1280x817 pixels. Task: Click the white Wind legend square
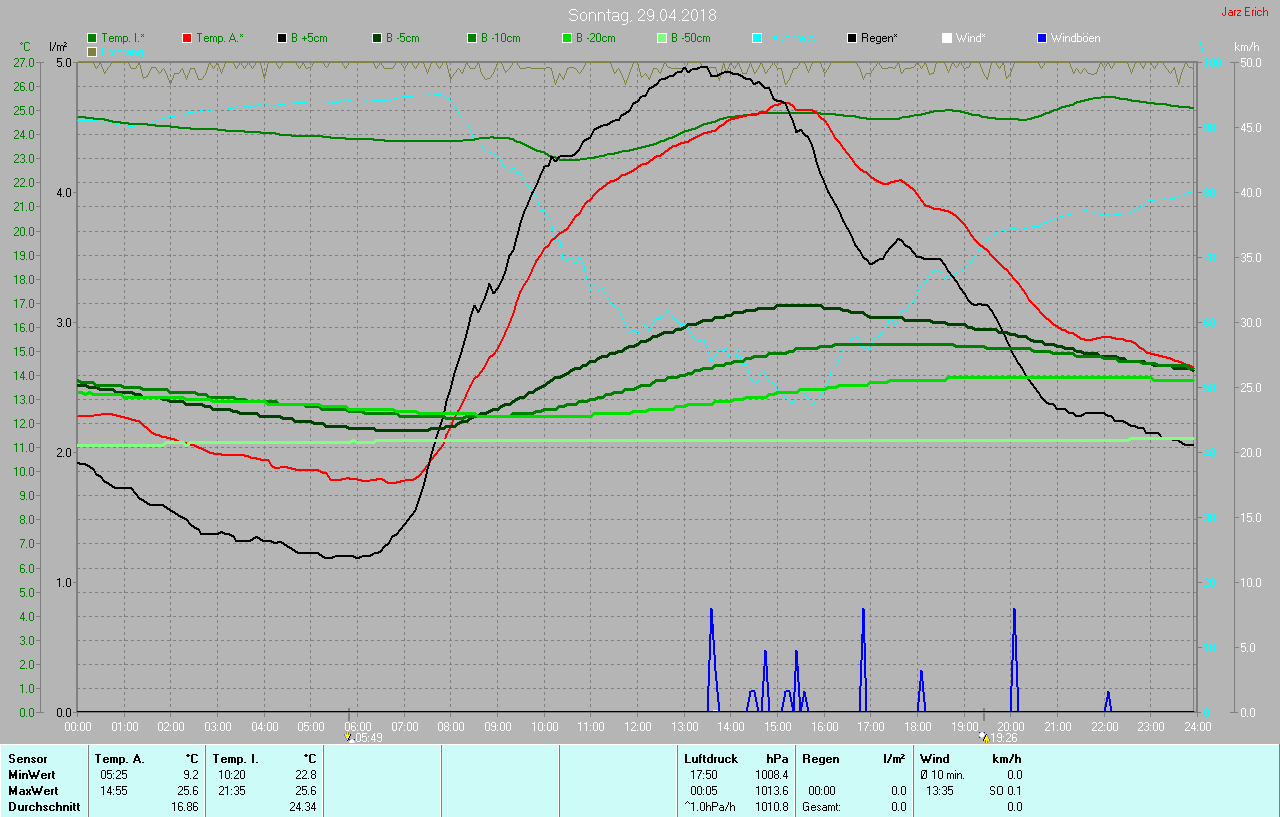coord(947,38)
